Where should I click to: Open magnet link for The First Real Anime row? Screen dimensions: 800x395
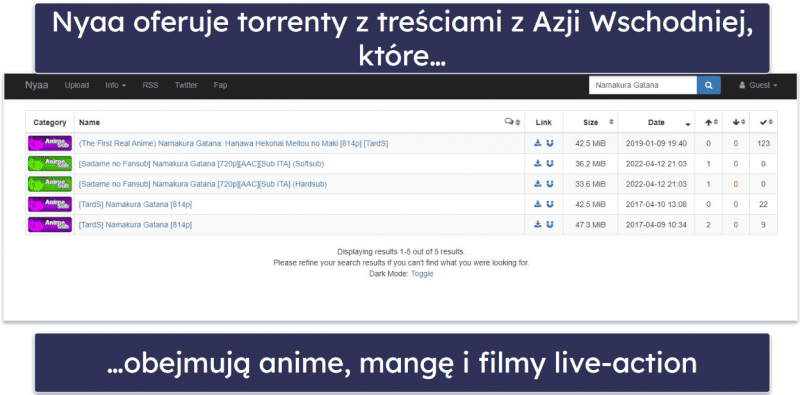pyautogui.click(x=549, y=143)
